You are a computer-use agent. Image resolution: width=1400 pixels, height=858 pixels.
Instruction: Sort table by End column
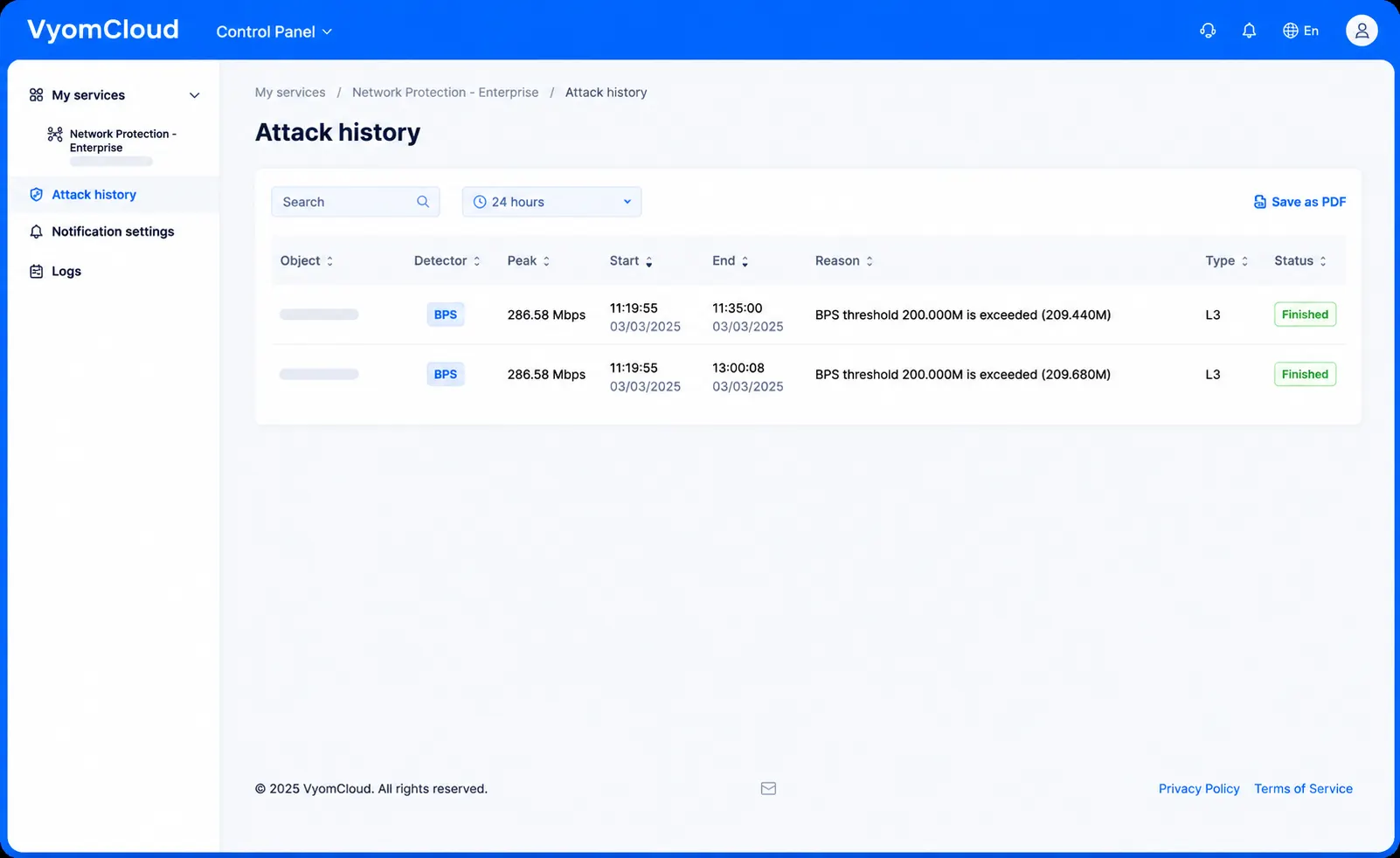731,261
